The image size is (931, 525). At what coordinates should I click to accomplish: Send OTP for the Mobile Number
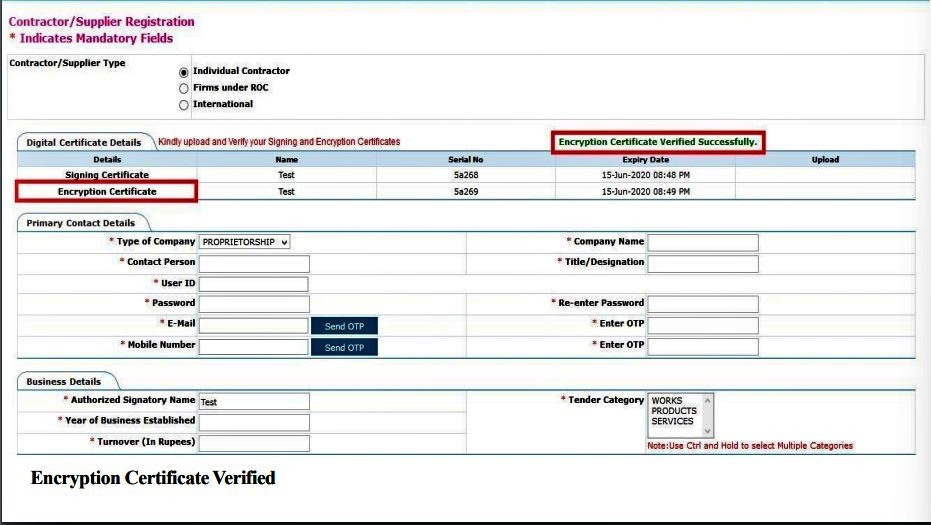(x=344, y=347)
